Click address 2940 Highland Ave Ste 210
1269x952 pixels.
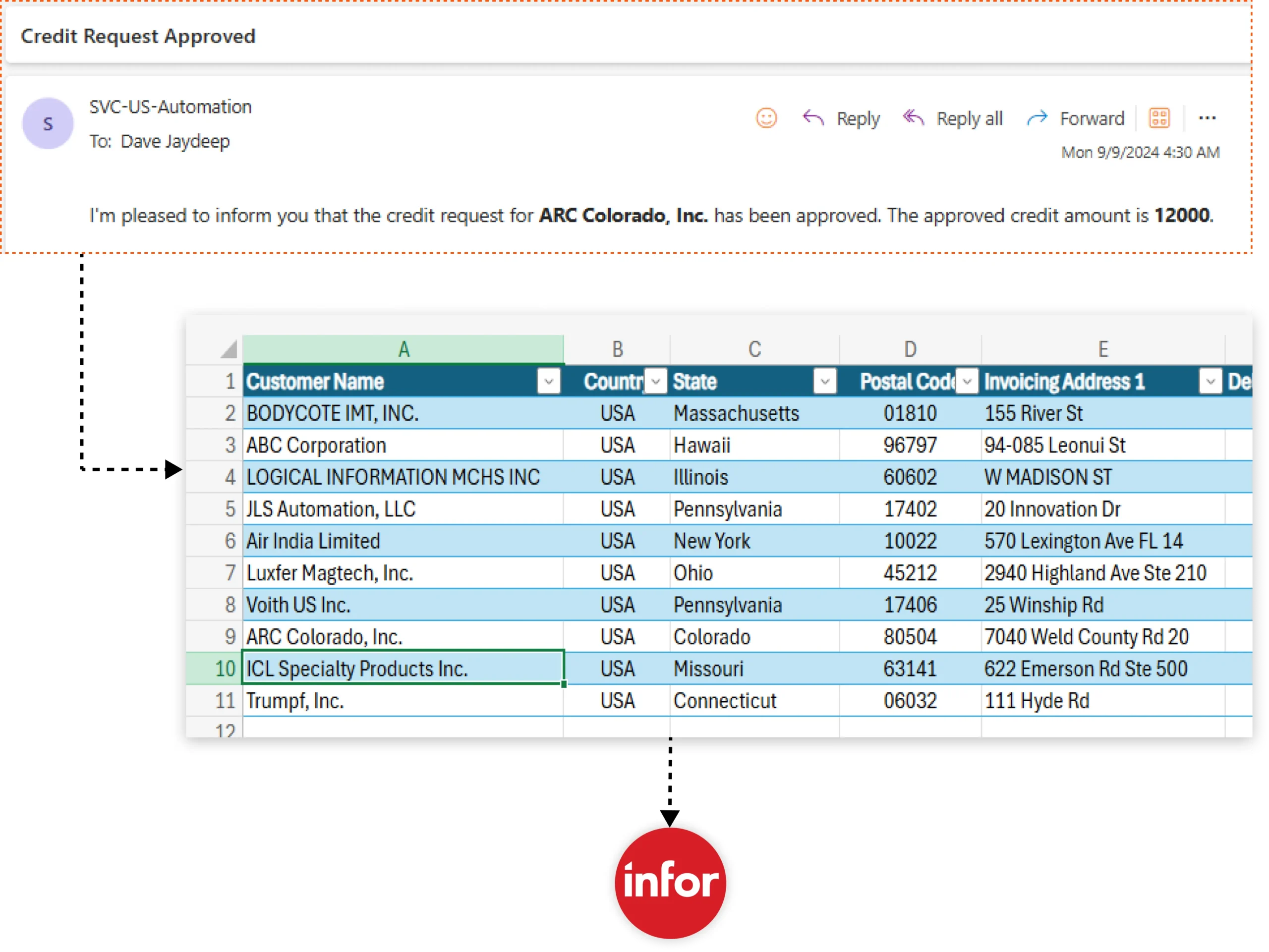click(1103, 573)
